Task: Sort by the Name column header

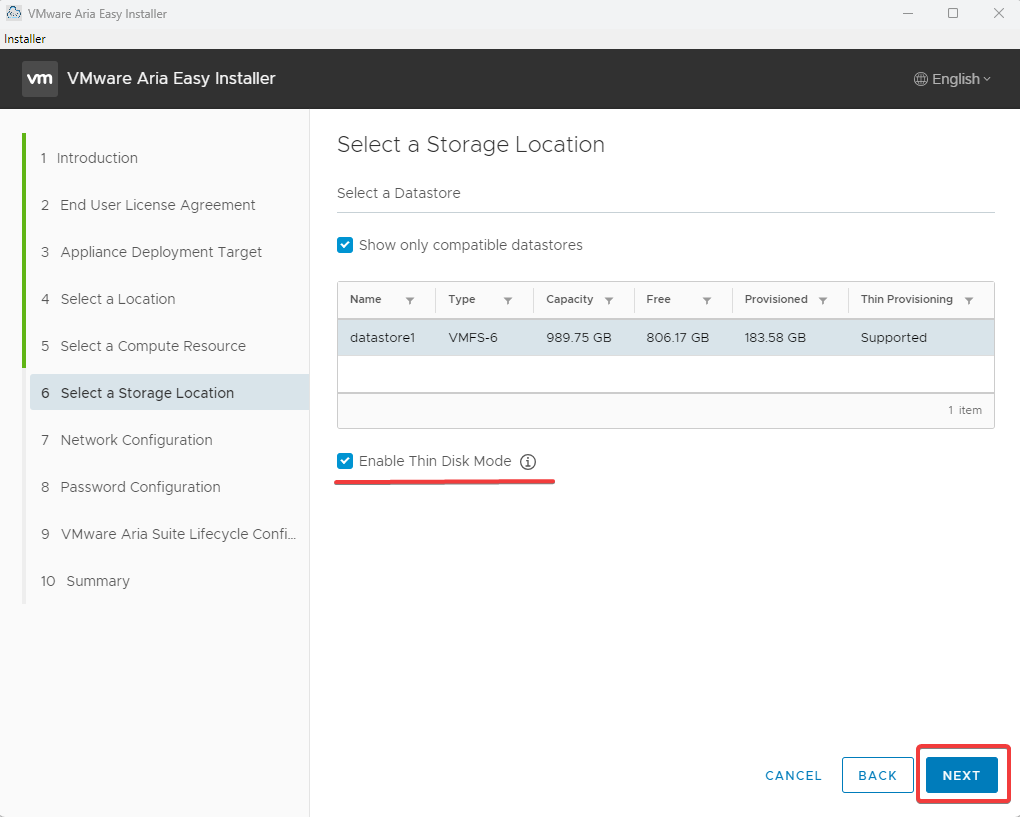Action: [366, 299]
